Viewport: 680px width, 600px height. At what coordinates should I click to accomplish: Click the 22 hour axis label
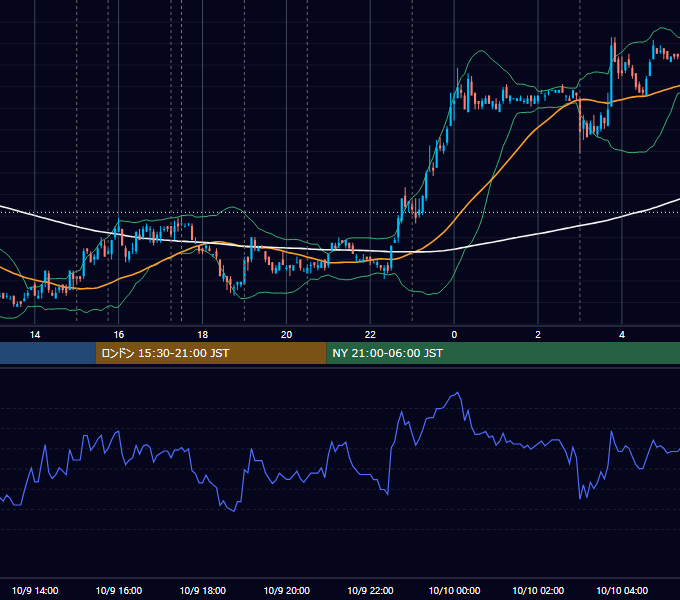tap(370, 335)
